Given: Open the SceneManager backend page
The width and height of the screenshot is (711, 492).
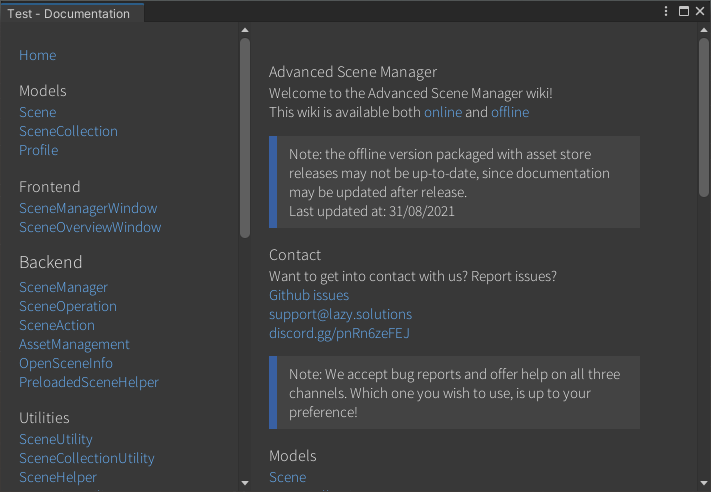Looking at the screenshot, I should pos(63,287).
